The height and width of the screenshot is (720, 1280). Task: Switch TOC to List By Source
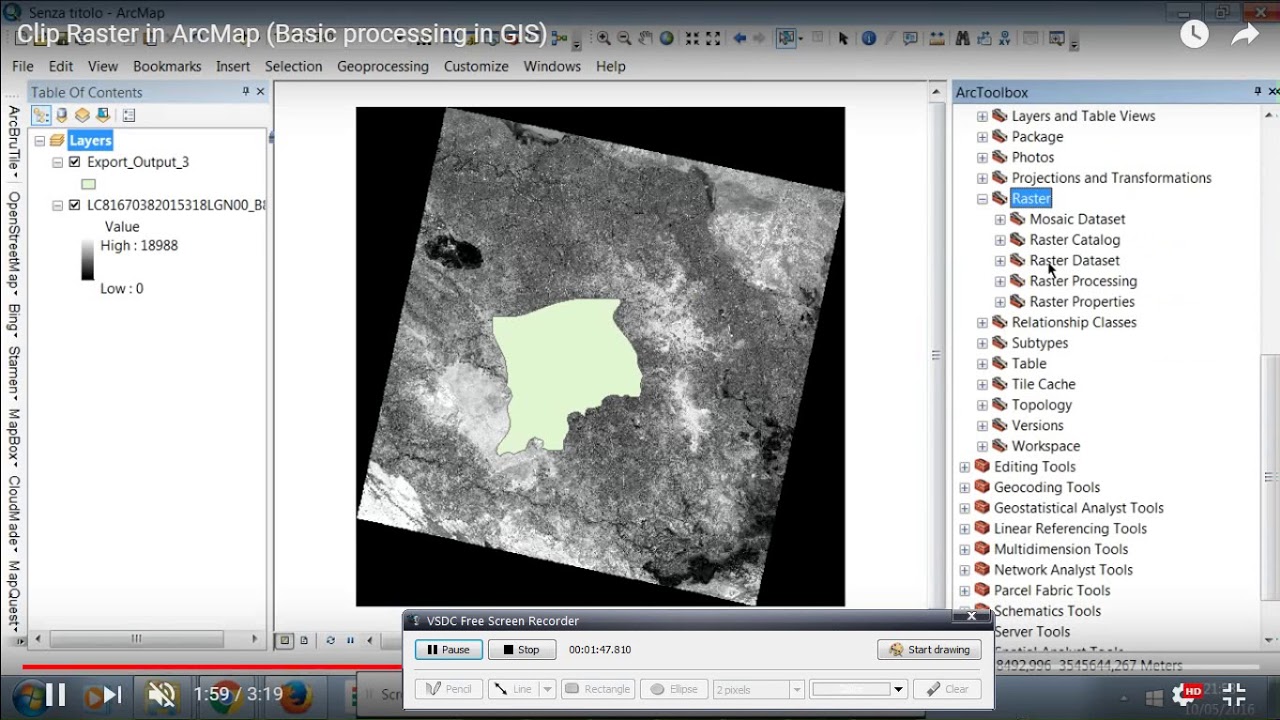(x=62, y=115)
